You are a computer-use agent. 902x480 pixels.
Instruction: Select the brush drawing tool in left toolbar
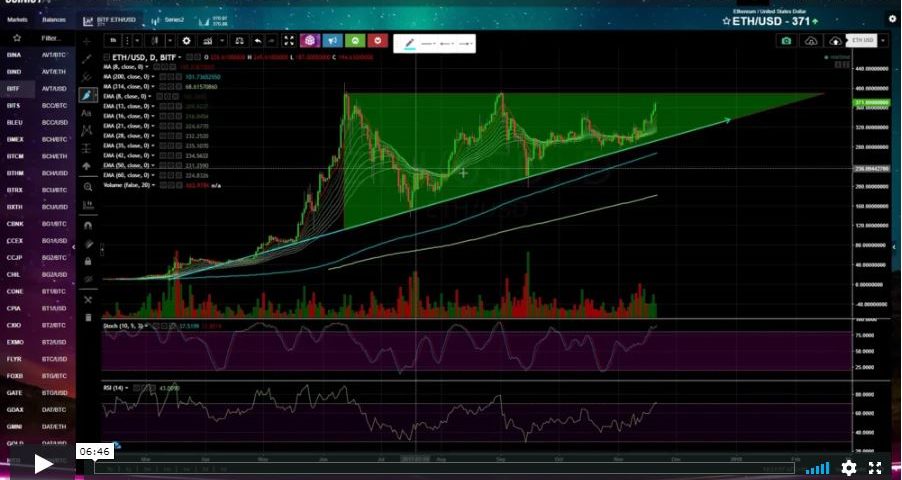pyautogui.click(x=87, y=95)
